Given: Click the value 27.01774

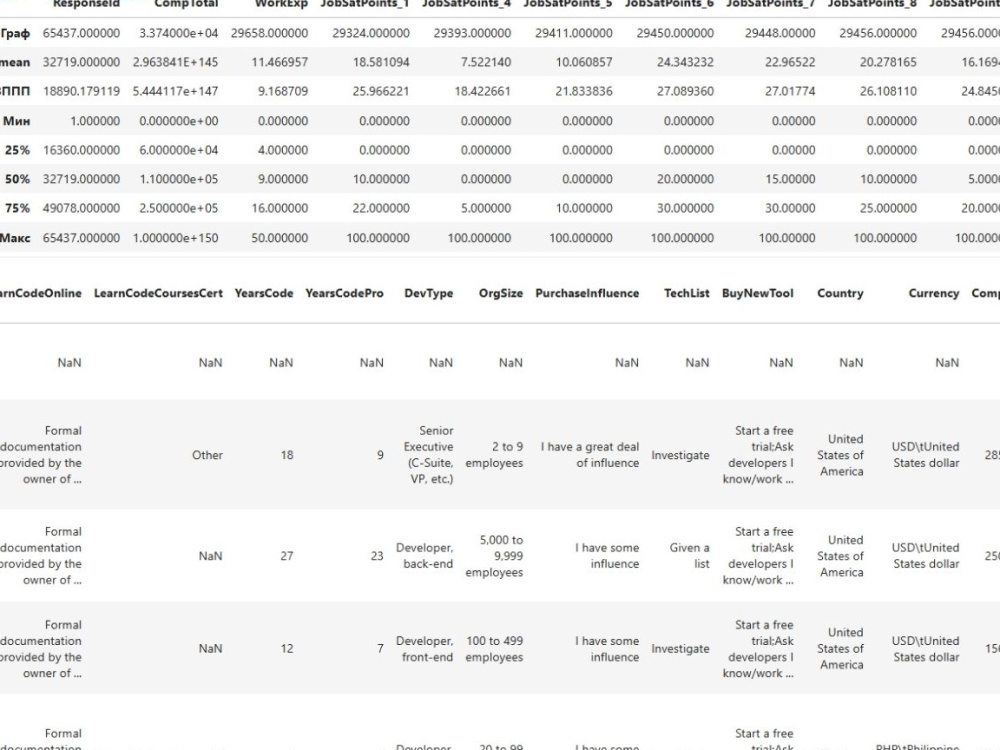Looking at the screenshot, I should click(790, 91).
